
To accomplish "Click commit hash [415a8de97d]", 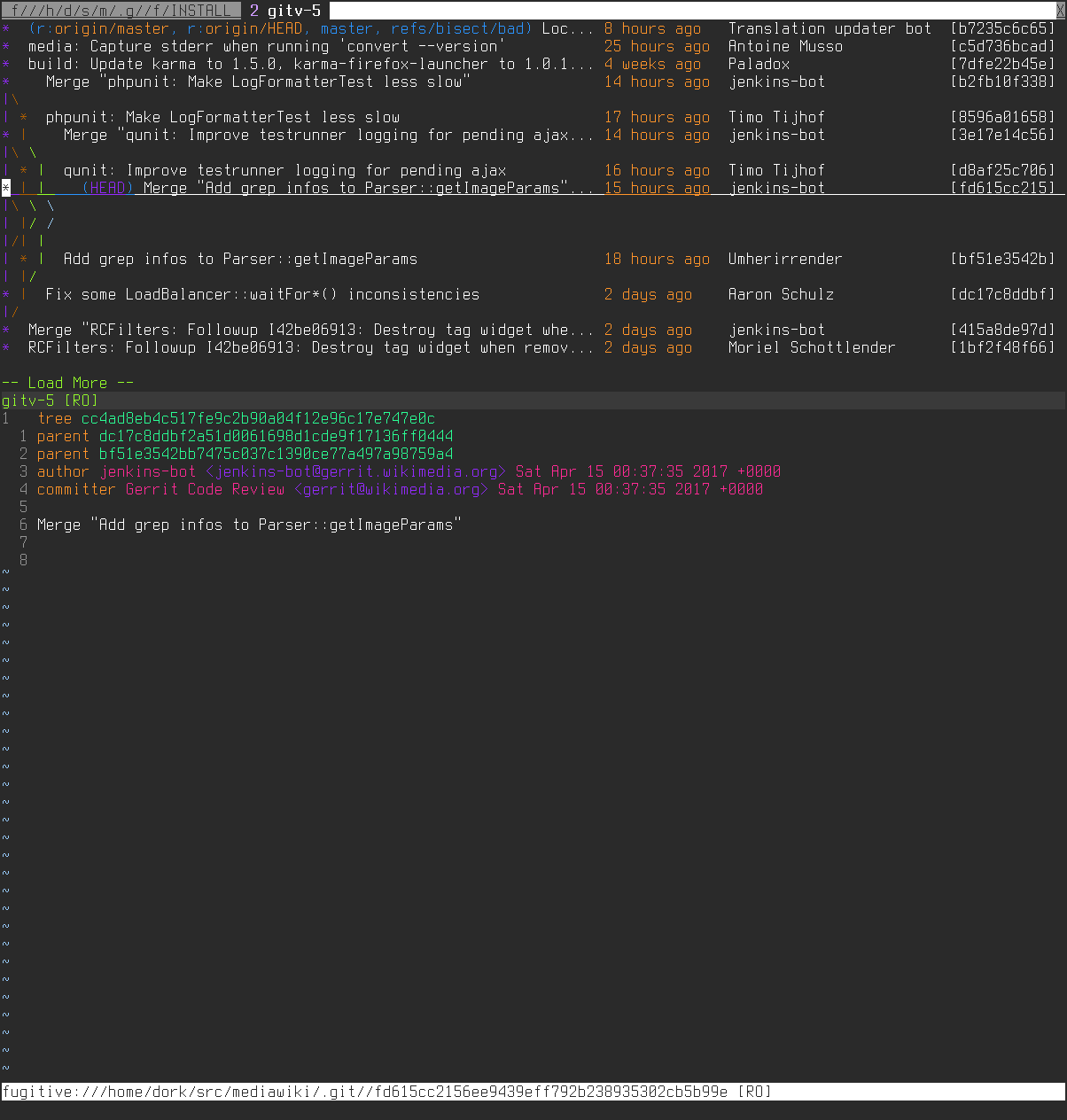I will pyautogui.click(x=1002, y=330).
